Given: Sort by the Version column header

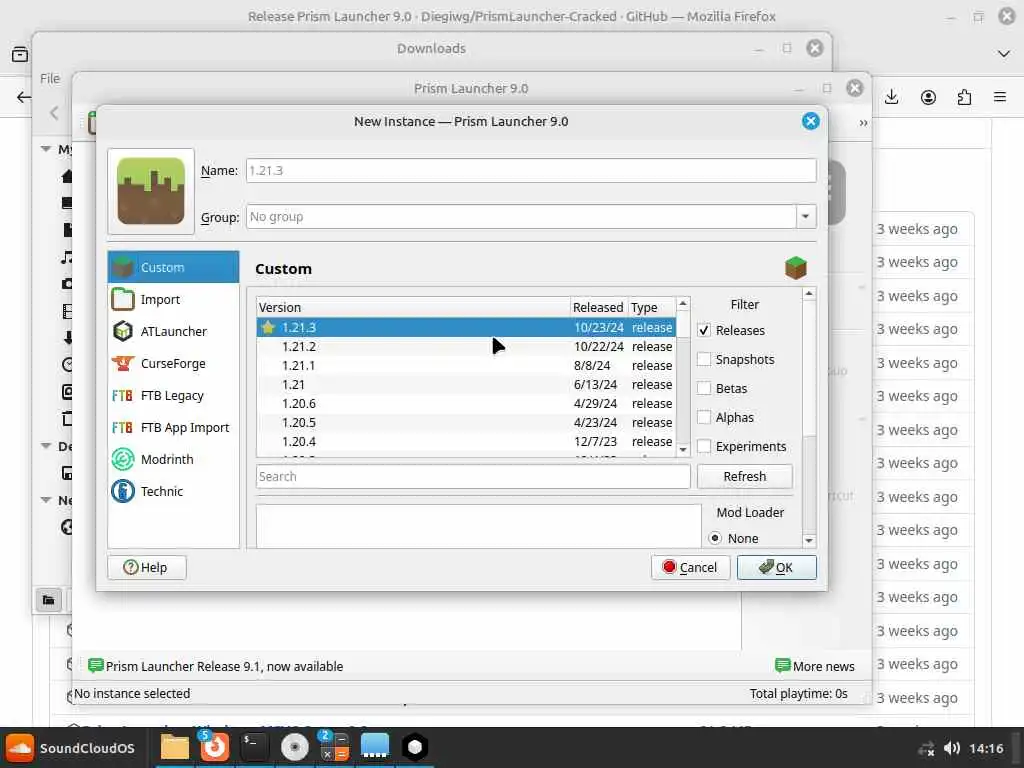Looking at the screenshot, I should [x=413, y=307].
